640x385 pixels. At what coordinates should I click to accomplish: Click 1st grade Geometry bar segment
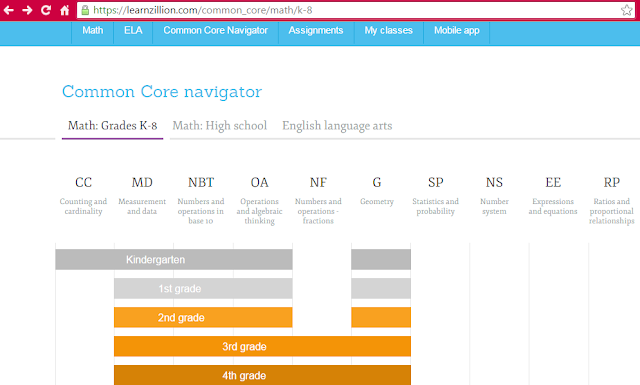coord(381,289)
